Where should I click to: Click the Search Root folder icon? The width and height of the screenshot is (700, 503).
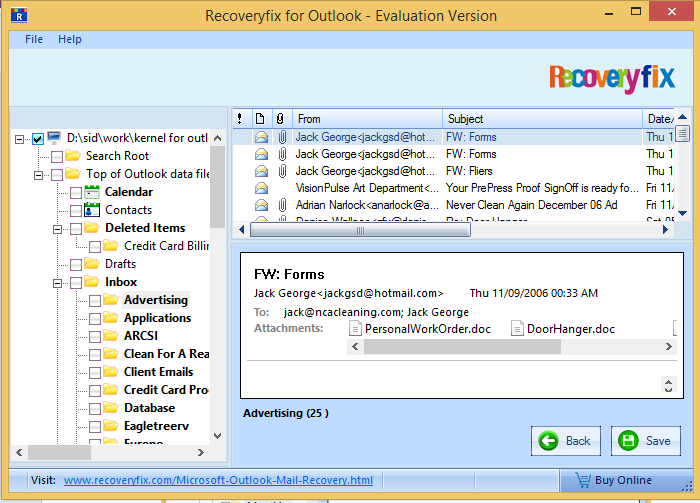tap(73, 156)
